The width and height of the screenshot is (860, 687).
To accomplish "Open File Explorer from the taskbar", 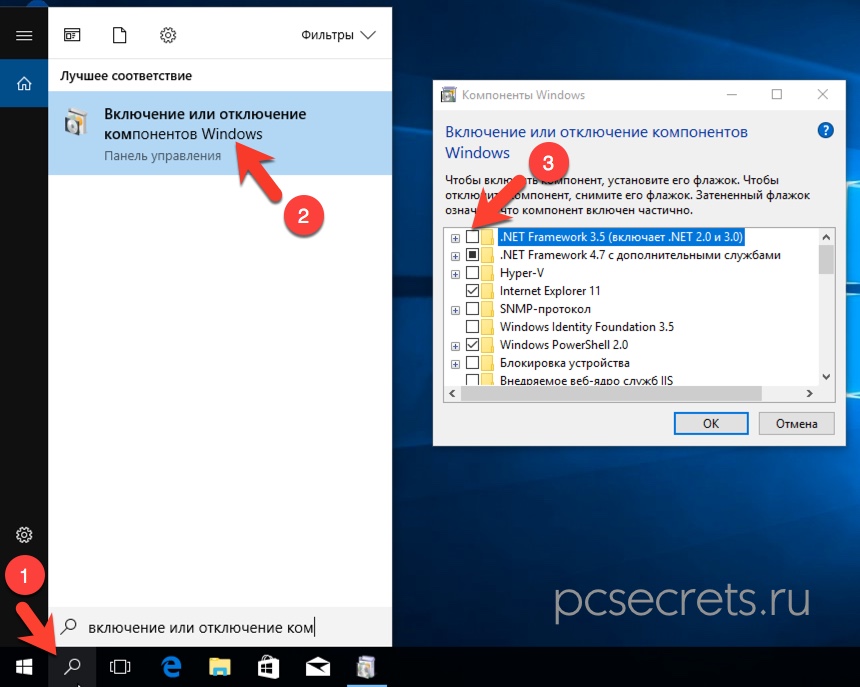I will coord(220,665).
